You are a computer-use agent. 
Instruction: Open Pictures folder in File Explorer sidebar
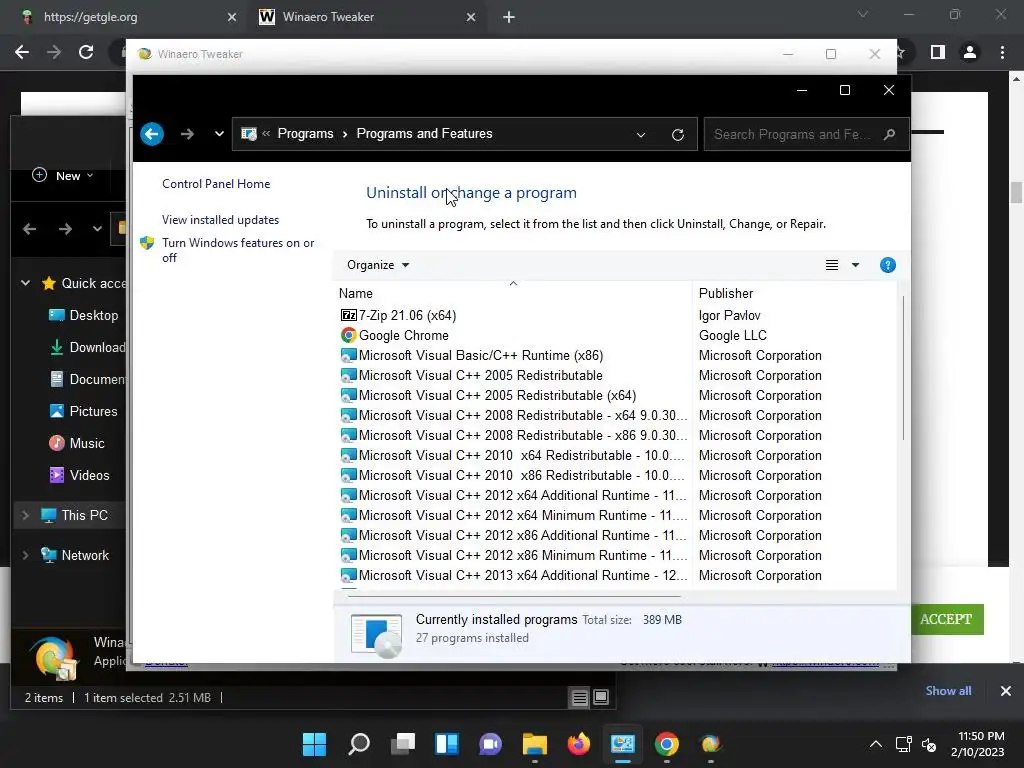click(84, 411)
